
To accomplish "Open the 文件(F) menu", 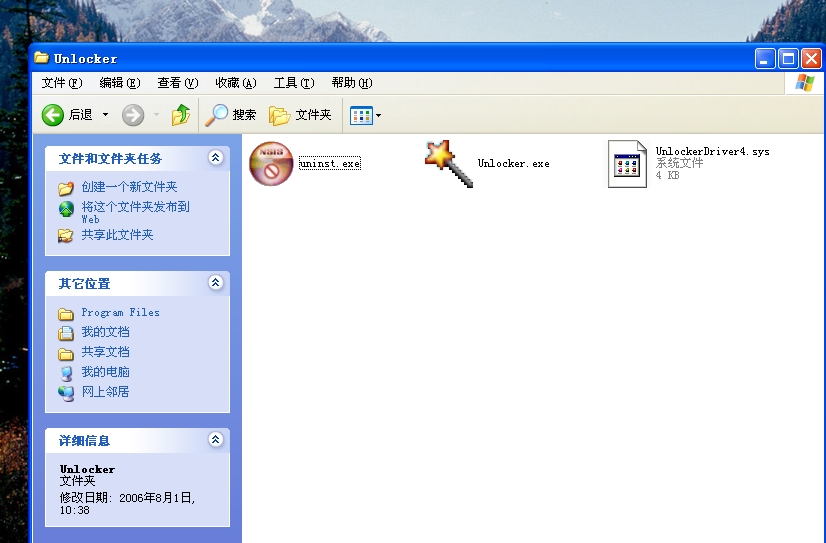I will 62,83.
